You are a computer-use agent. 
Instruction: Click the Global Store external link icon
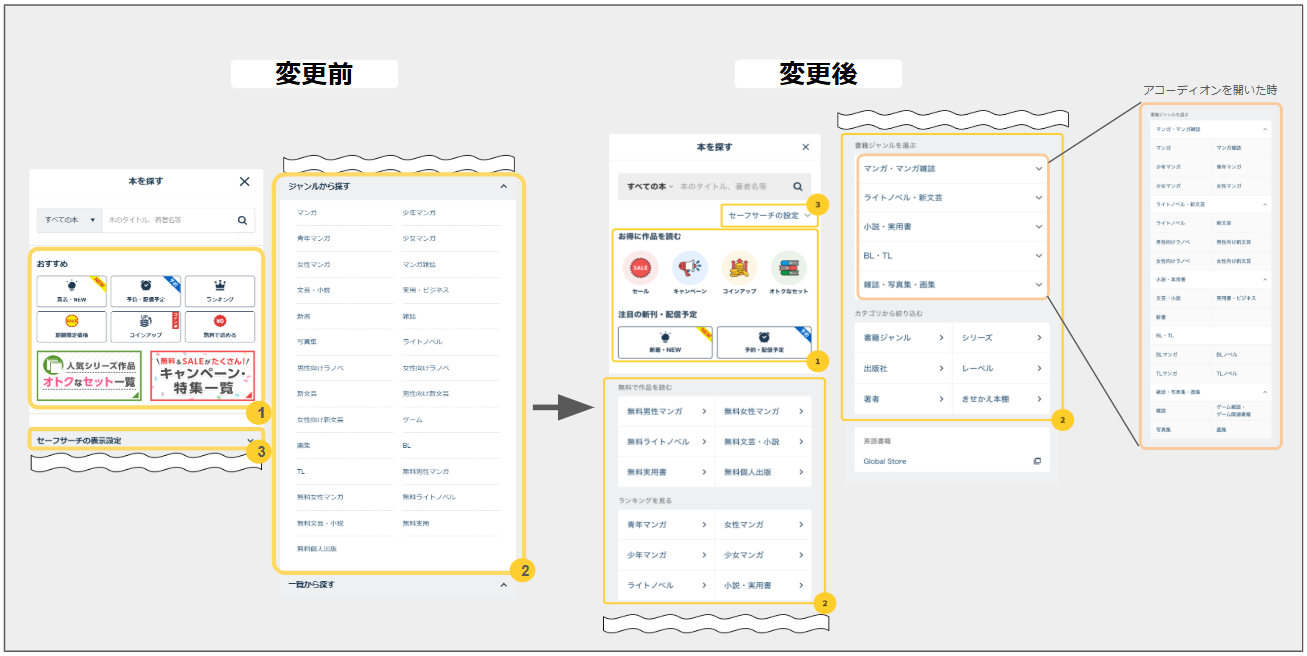coord(1037,461)
